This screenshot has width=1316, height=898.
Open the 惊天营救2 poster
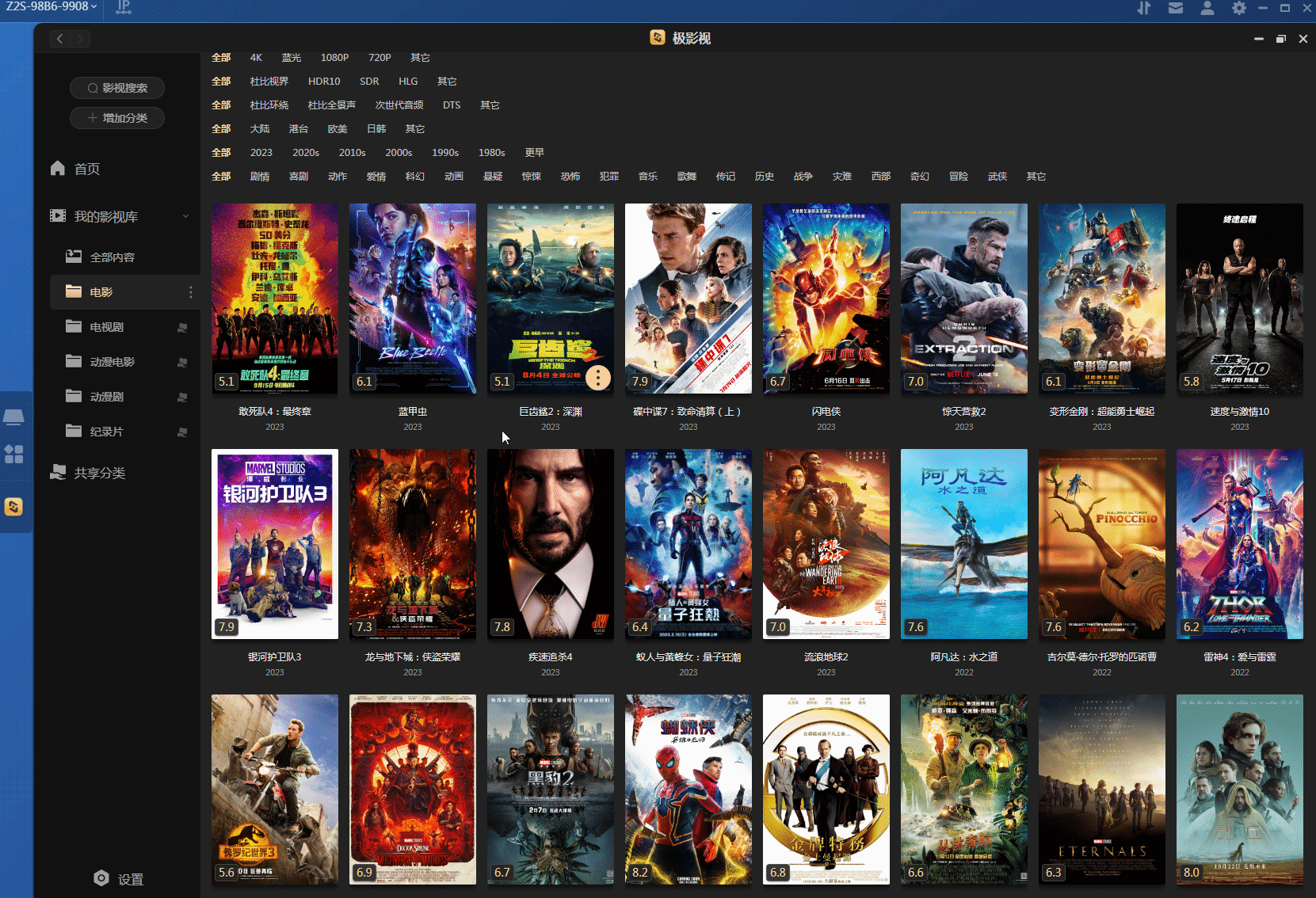pos(964,299)
